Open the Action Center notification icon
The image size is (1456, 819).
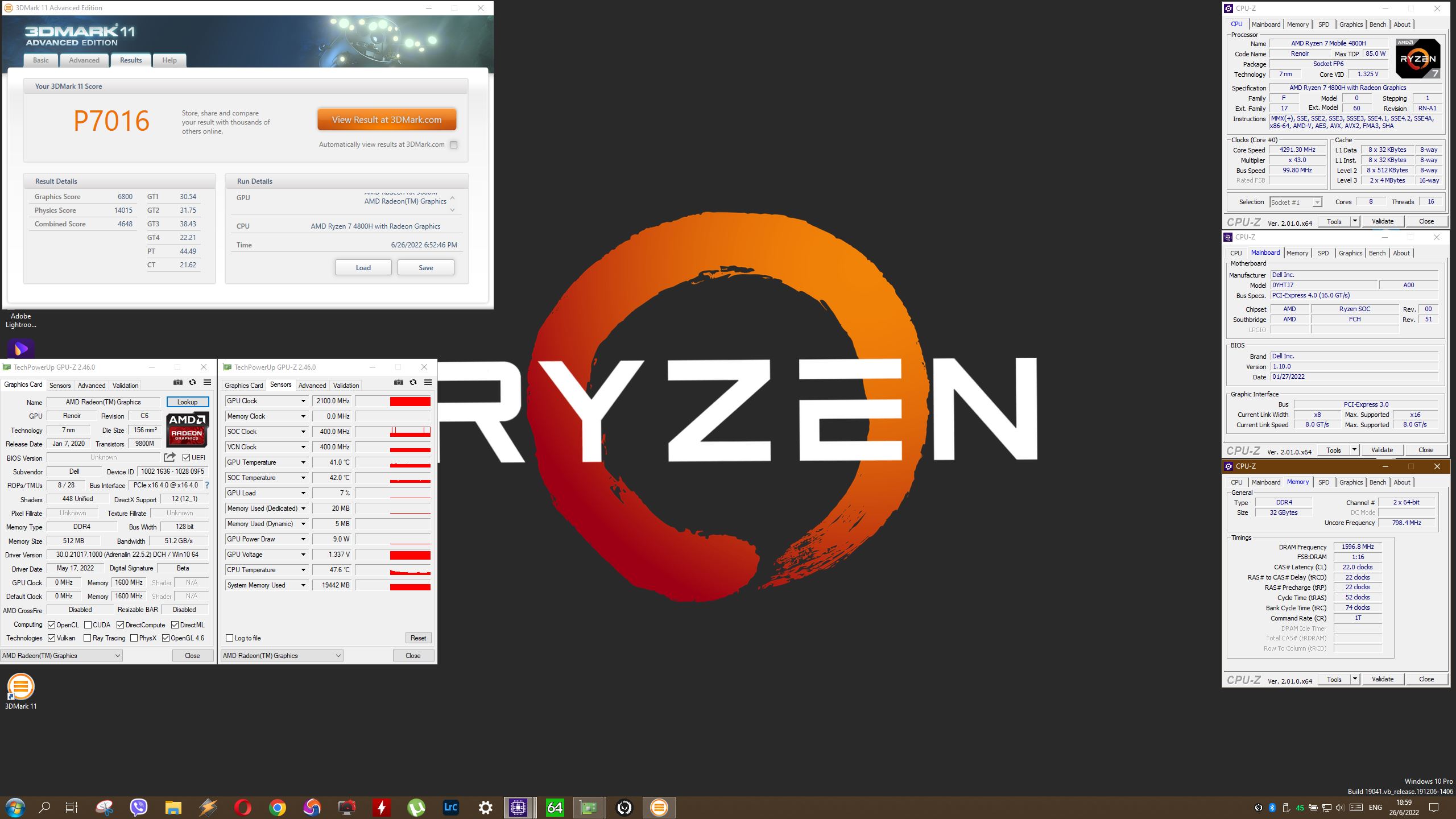[x=1434, y=808]
